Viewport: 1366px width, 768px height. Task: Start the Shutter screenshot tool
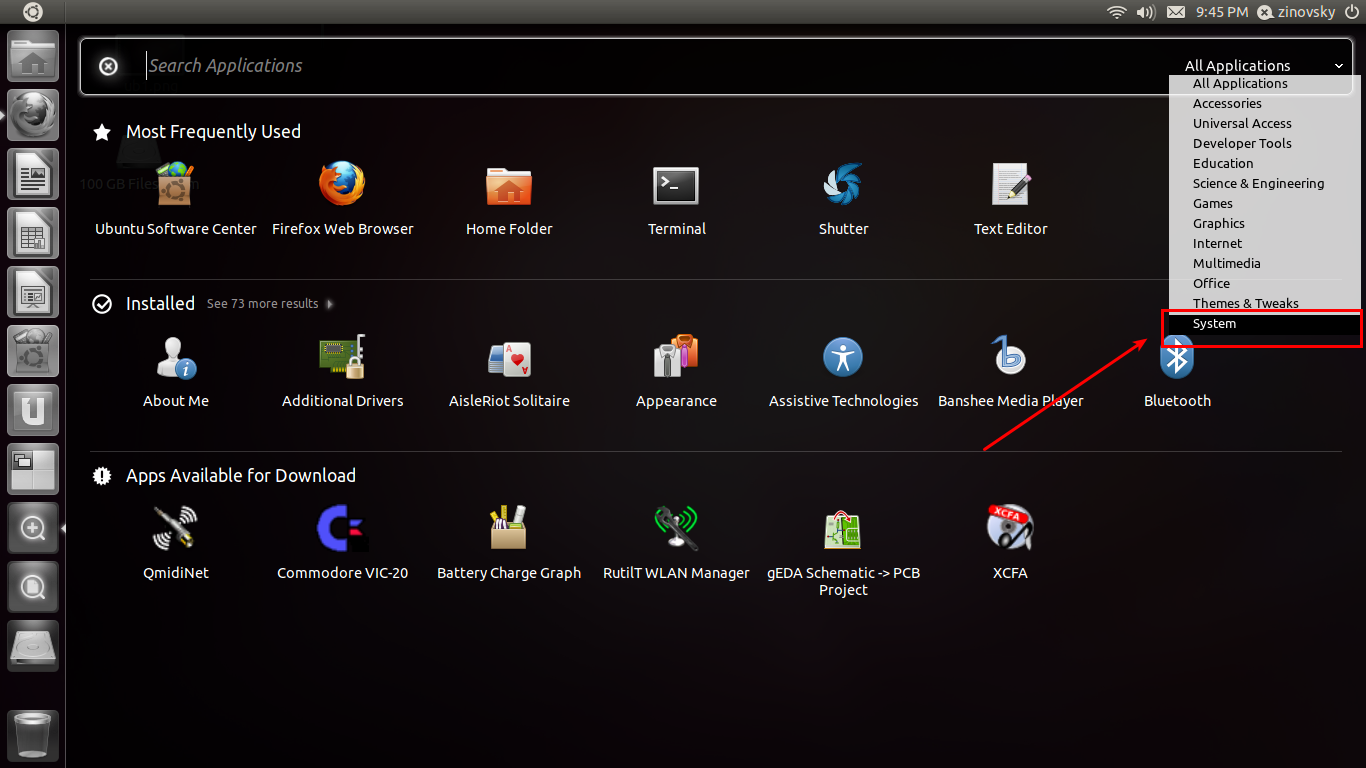pyautogui.click(x=843, y=200)
